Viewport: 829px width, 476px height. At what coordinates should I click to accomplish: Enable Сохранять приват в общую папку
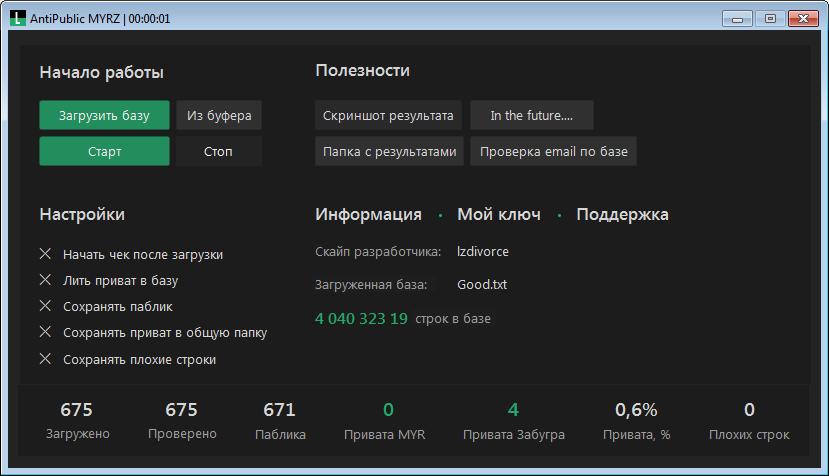(45, 333)
